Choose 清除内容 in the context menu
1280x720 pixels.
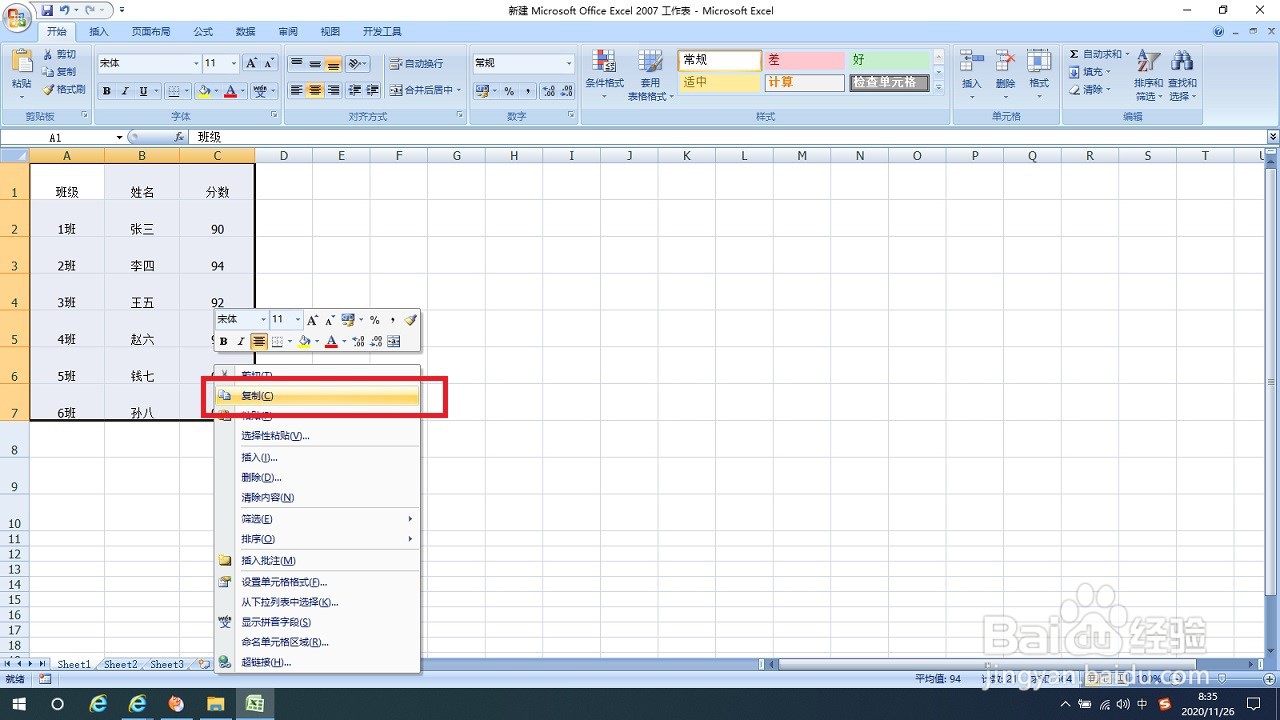(318, 498)
